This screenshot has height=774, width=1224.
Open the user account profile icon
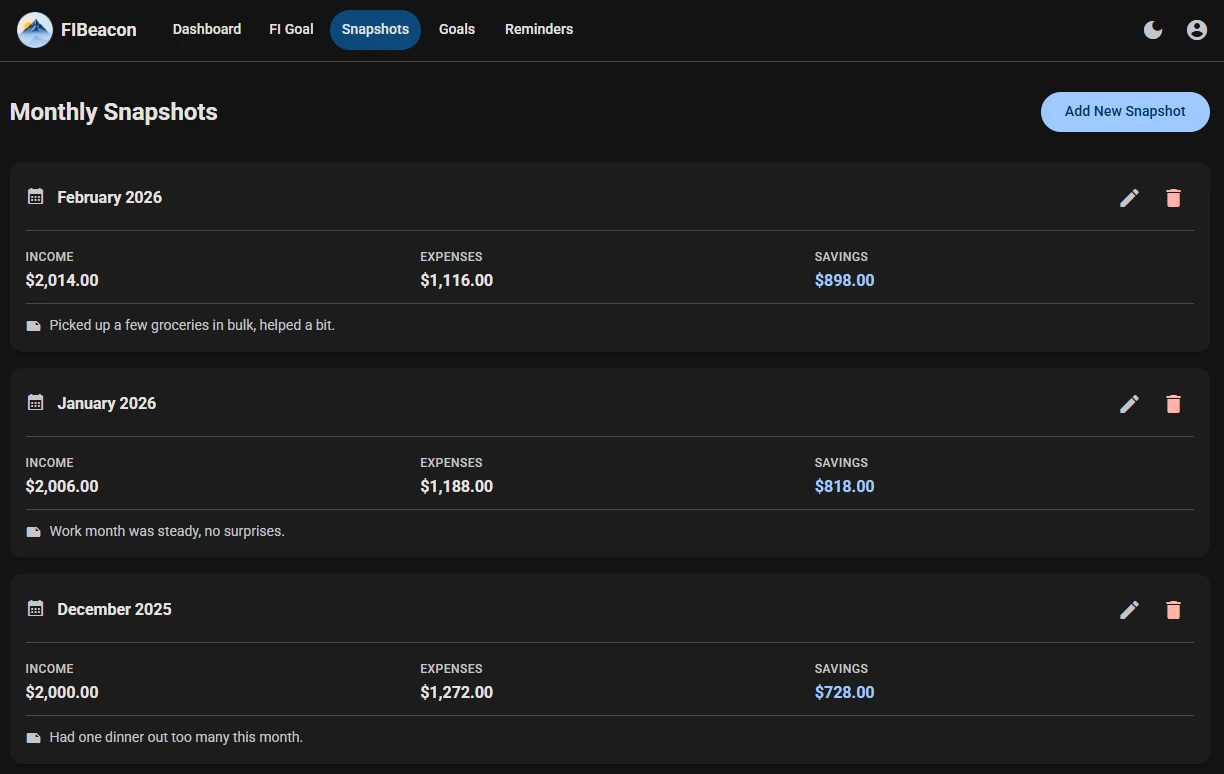pyautogui.click(x=1196, y=30)
